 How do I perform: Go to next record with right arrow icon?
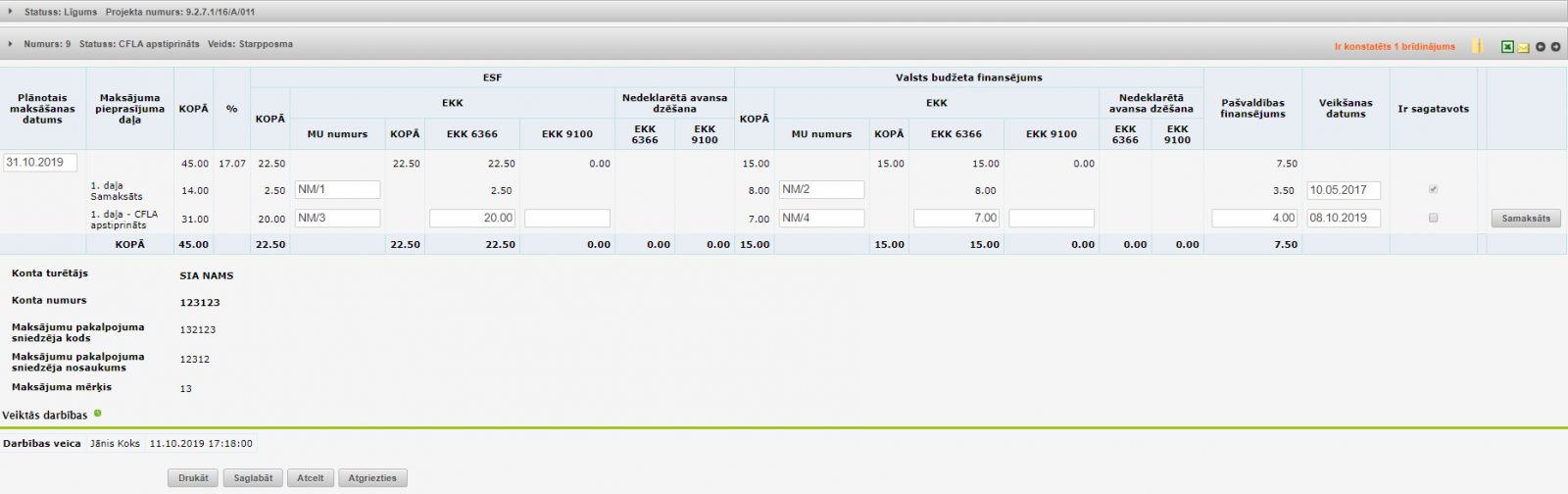[x=1555, y=47]
